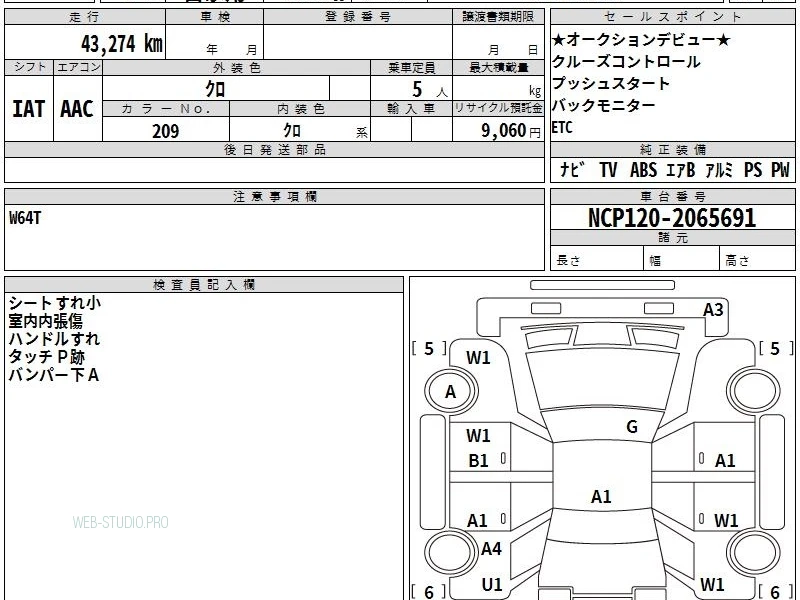Viewport: 800px width, 600px height.
Task: Click the 検査員記入欄 header bar
Action: (x=204, y=285)
